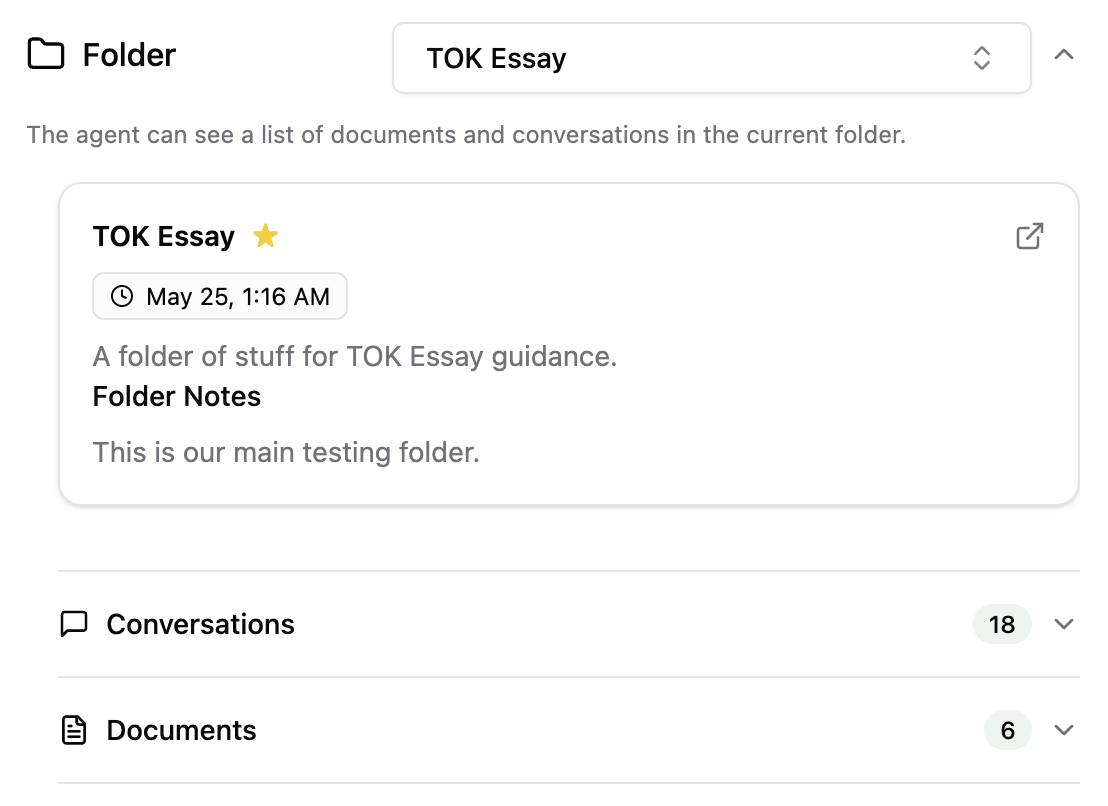Viewport: 1108px width, 806px height.
Task: Toggle visibility of the Conversations list
Action: (1064, 623)
